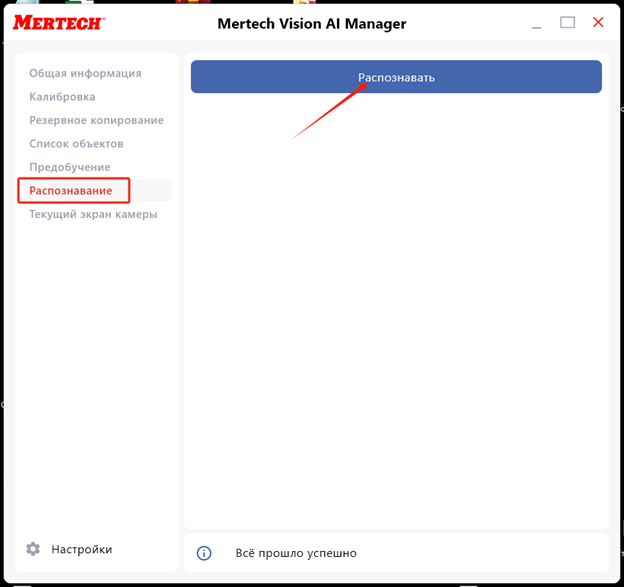
Task: Close the Mertech Vision AI Manager window
Action: [598, 22]
